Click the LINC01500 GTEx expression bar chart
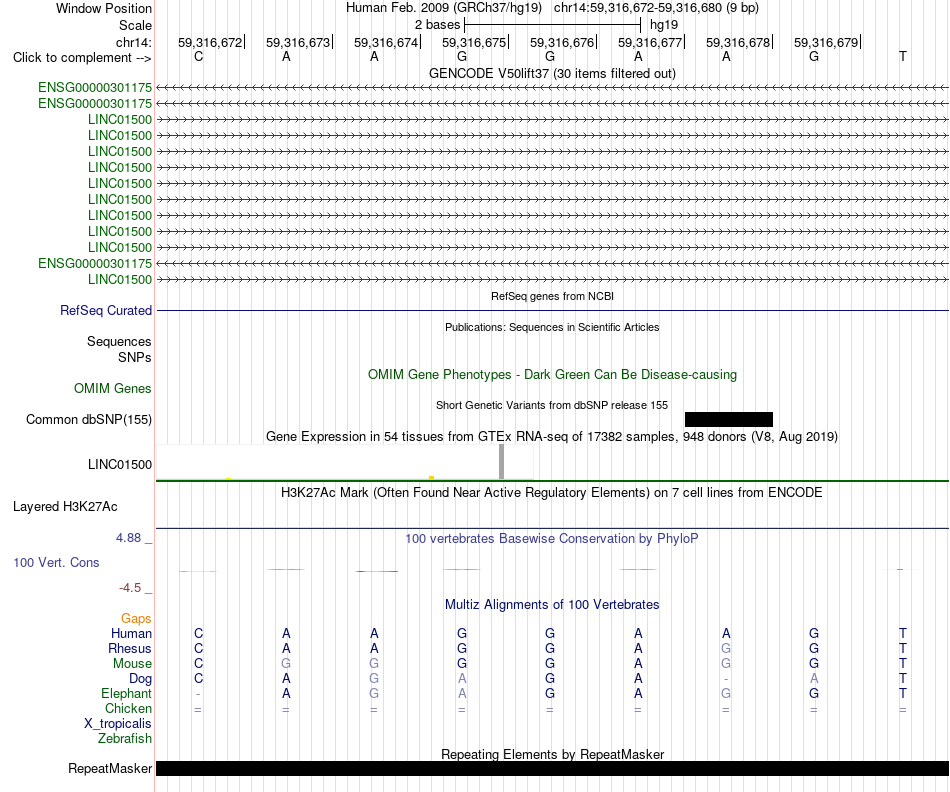This screenshot has width=950, height=792. click(345, 462)
